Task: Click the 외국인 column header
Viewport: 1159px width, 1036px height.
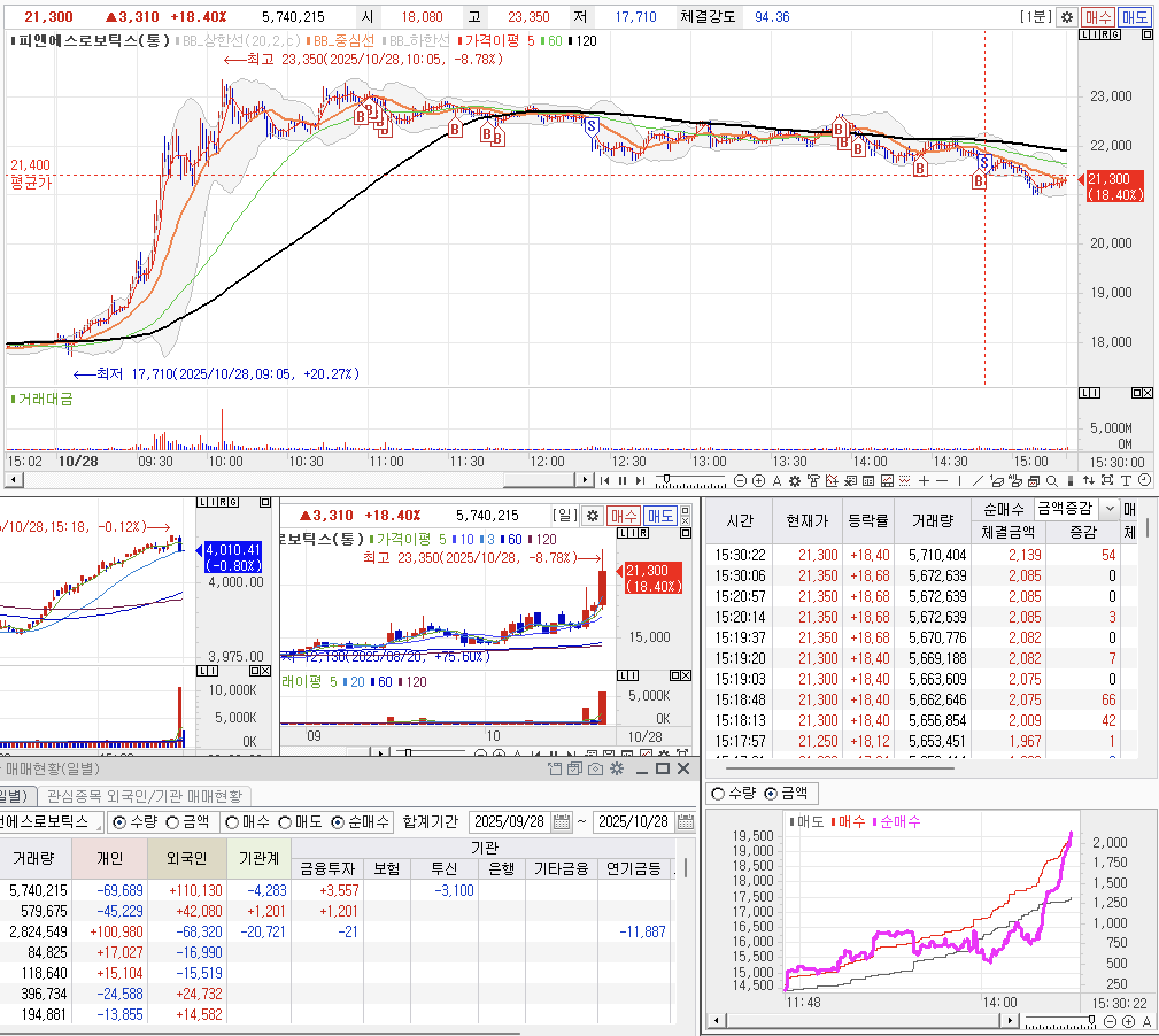Action: [187, 858]
